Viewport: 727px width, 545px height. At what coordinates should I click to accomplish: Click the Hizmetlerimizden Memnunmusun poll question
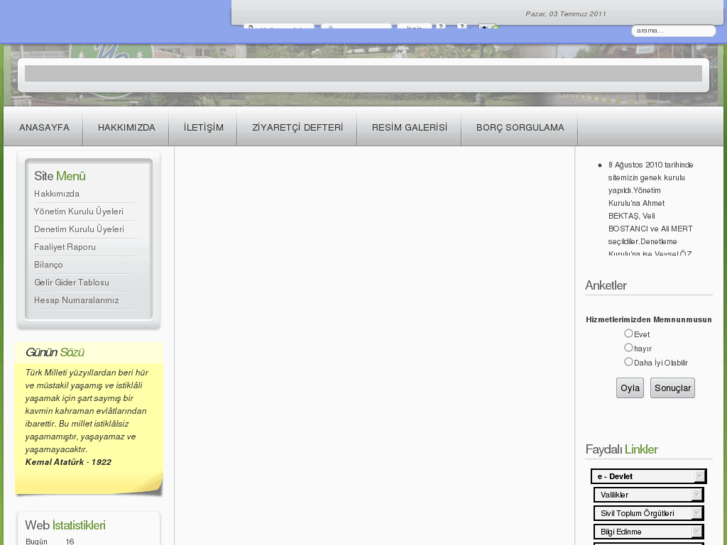click(649, 320)
